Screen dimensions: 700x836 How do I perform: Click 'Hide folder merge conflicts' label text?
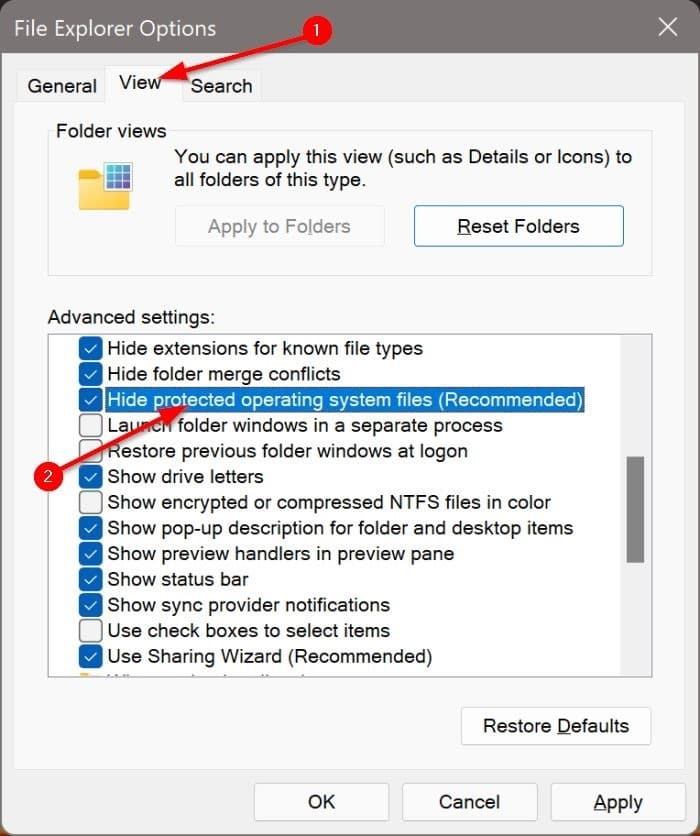(224, 374)
